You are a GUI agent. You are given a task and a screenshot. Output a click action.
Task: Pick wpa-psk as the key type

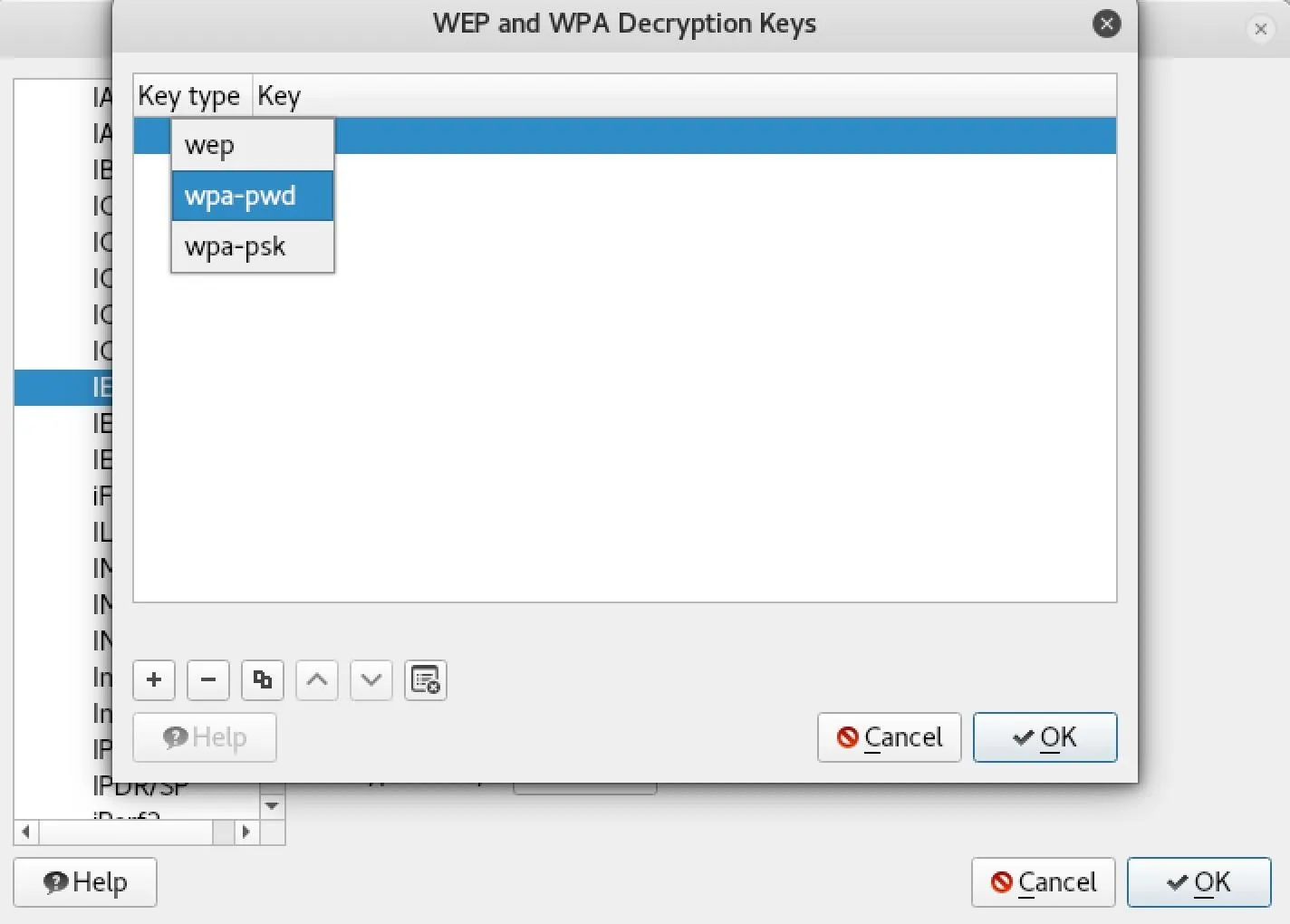253,246
